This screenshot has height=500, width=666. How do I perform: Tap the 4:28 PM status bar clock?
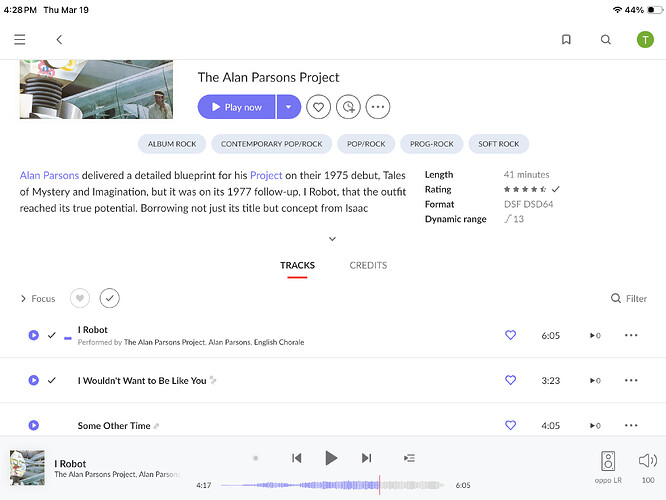20,10
